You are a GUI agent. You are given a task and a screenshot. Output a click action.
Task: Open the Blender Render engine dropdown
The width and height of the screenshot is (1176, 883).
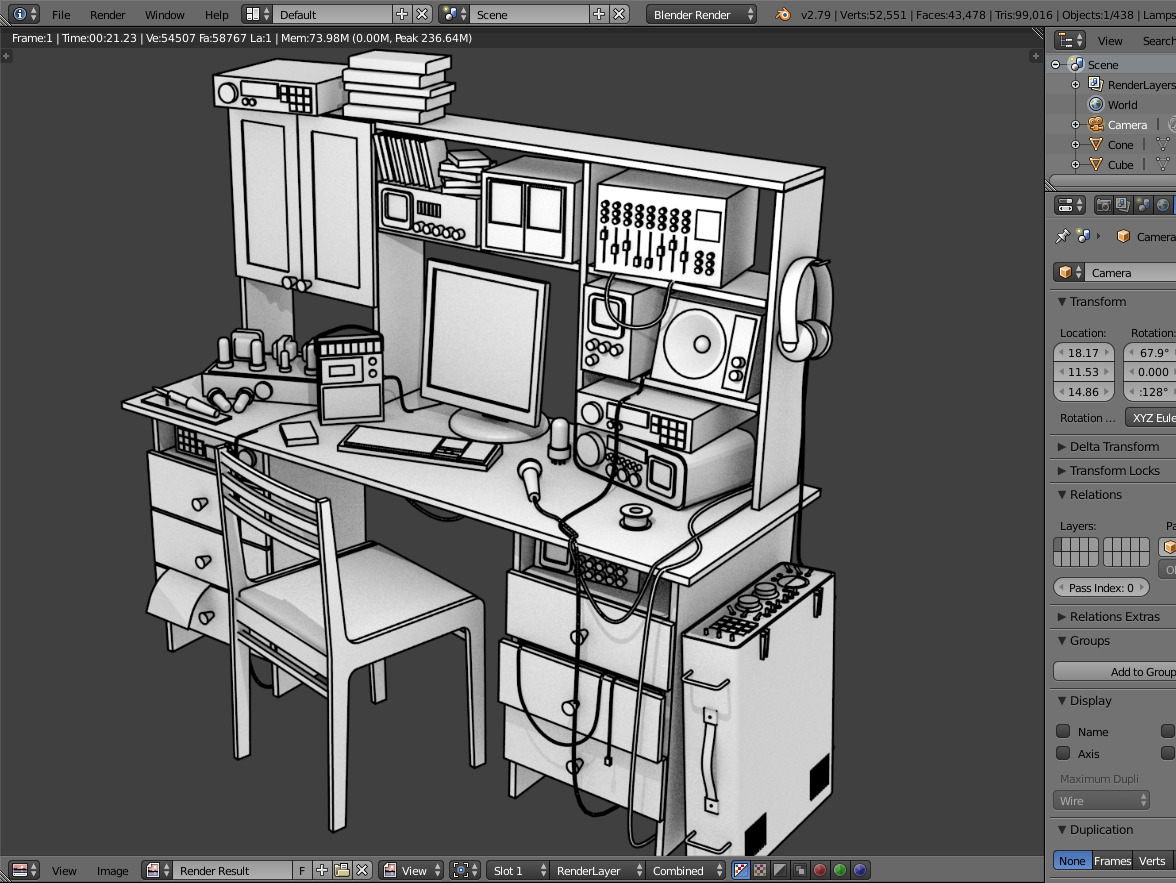point(701,14)
